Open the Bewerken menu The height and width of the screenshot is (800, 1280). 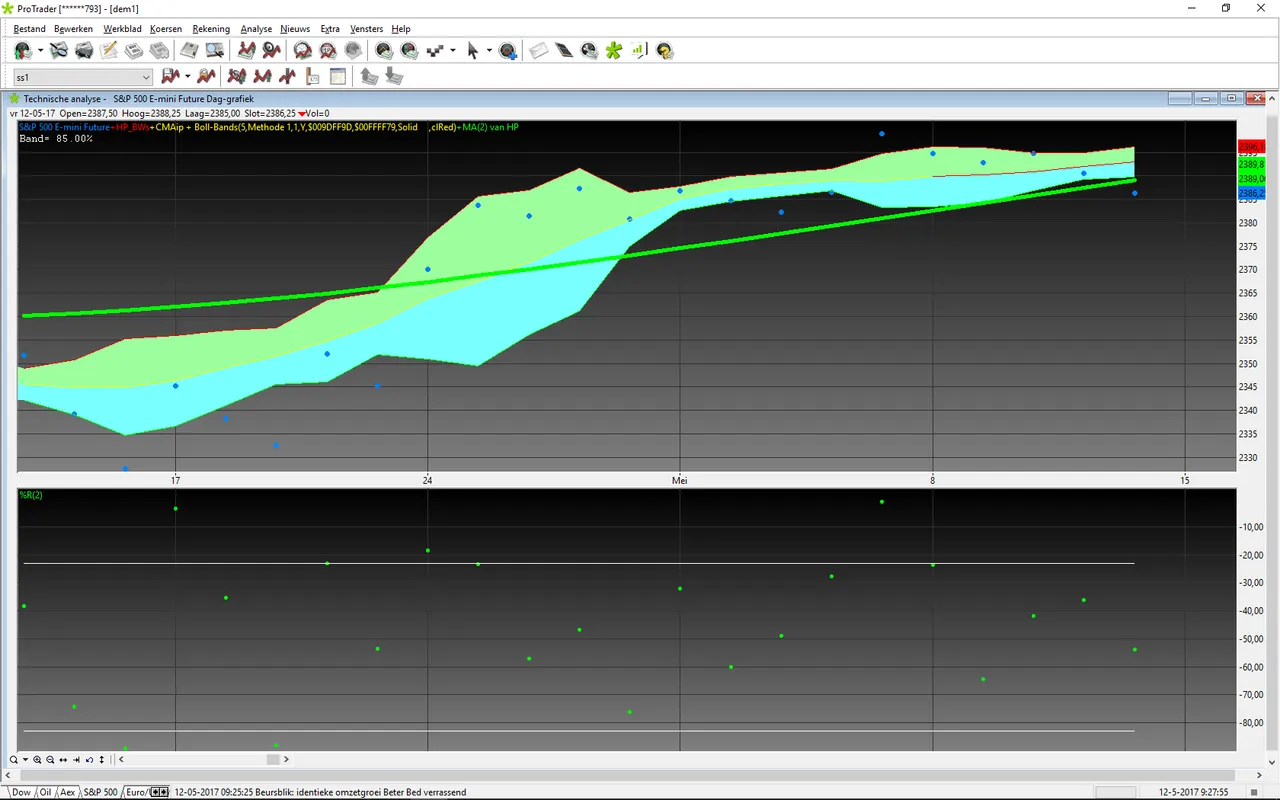[x=73, y=29]
